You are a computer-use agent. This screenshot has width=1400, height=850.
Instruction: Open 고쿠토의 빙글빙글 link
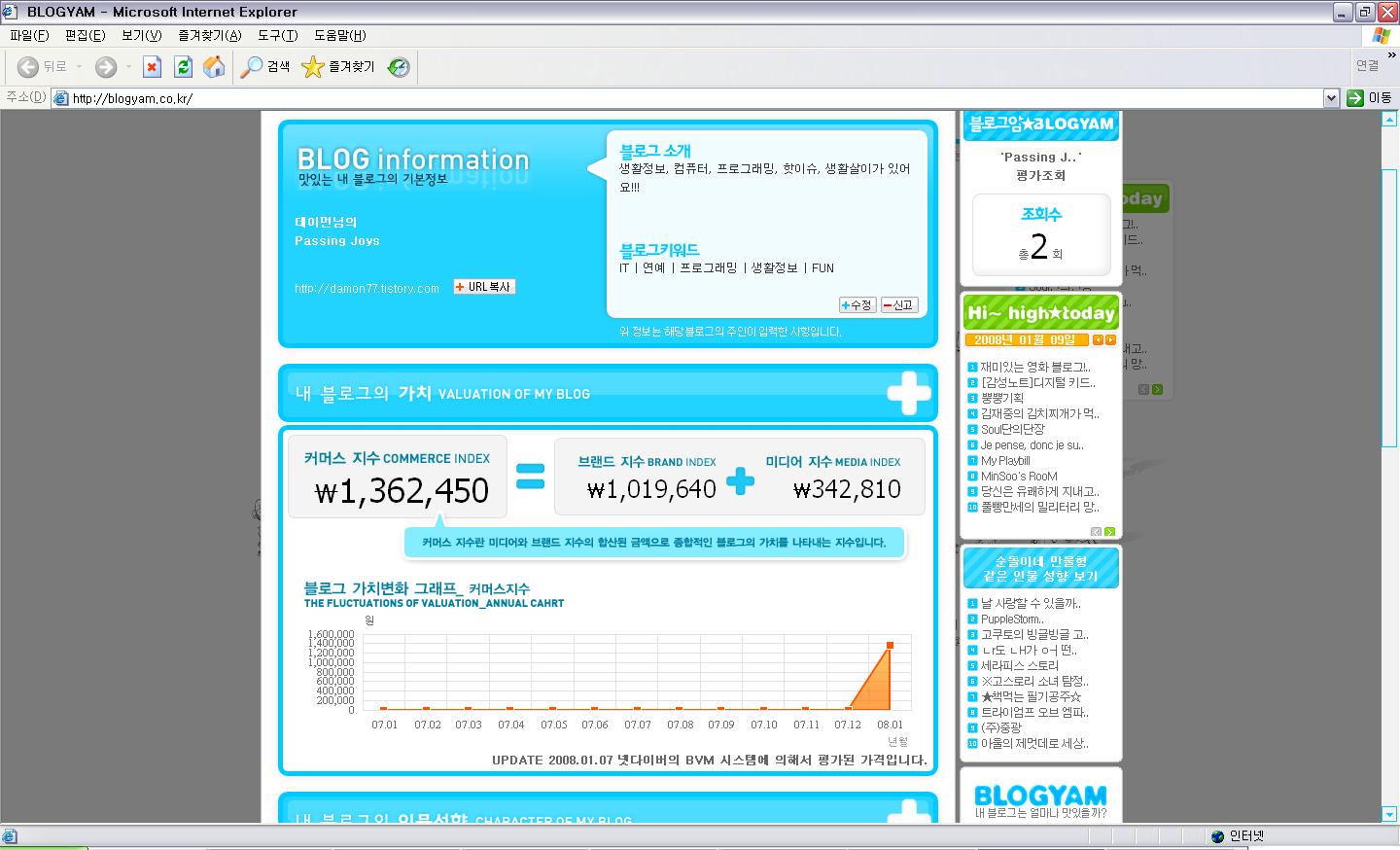[x=1034, y=634]
